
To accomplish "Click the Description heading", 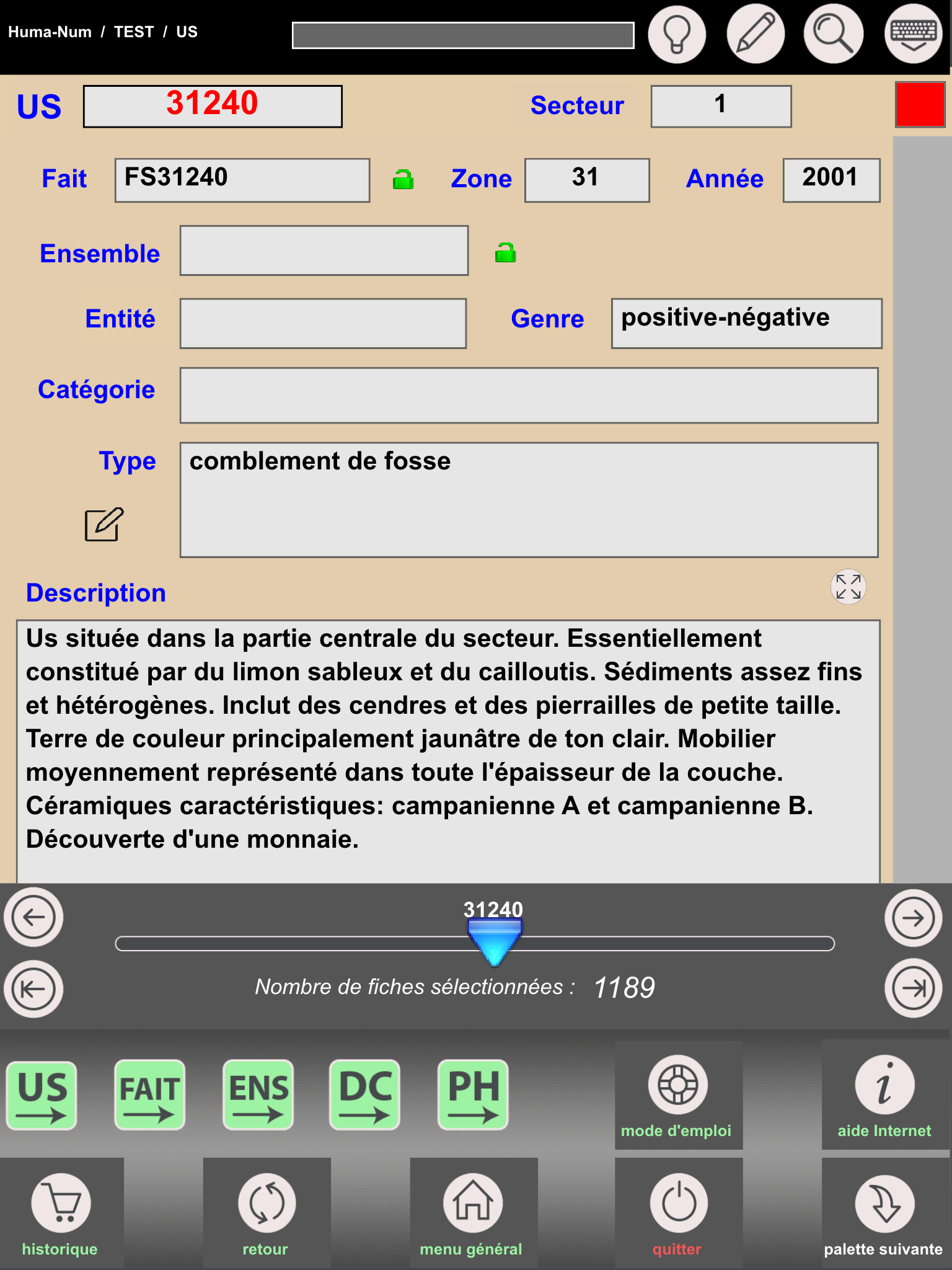I will [95, 593].
